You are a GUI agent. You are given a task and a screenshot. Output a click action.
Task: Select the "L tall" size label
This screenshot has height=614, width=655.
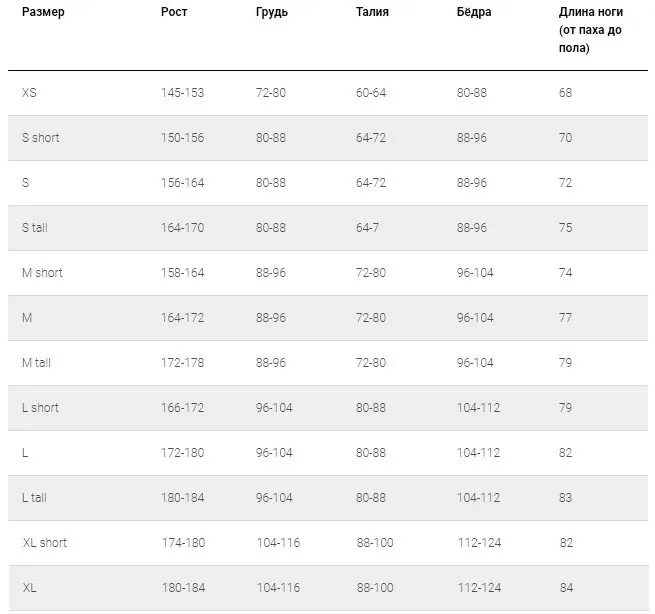click(x=34, y=498)
